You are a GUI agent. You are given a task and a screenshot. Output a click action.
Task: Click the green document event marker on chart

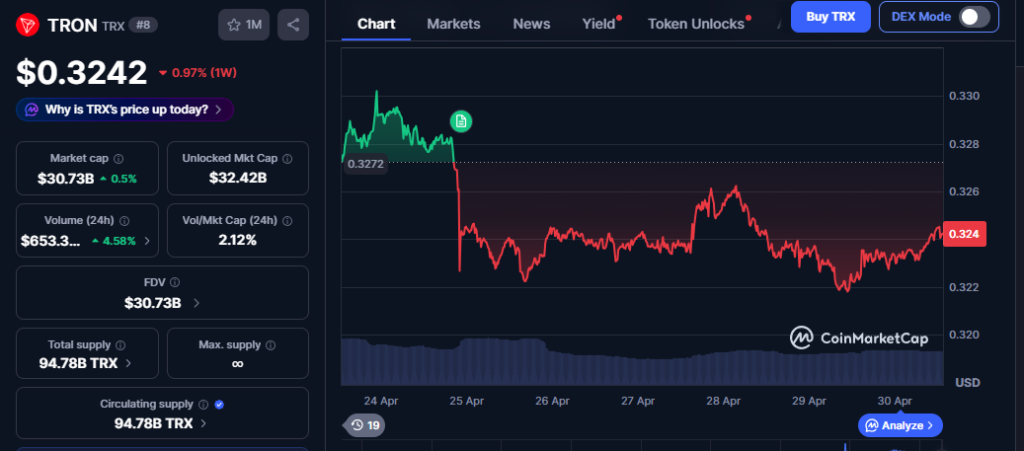[460, 121]
